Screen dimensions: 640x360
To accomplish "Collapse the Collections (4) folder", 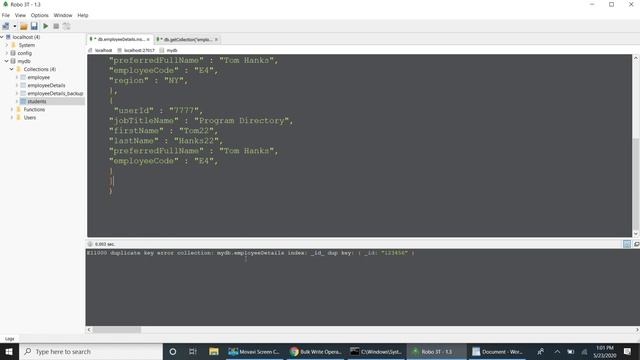I will click(x=12, y=69).
